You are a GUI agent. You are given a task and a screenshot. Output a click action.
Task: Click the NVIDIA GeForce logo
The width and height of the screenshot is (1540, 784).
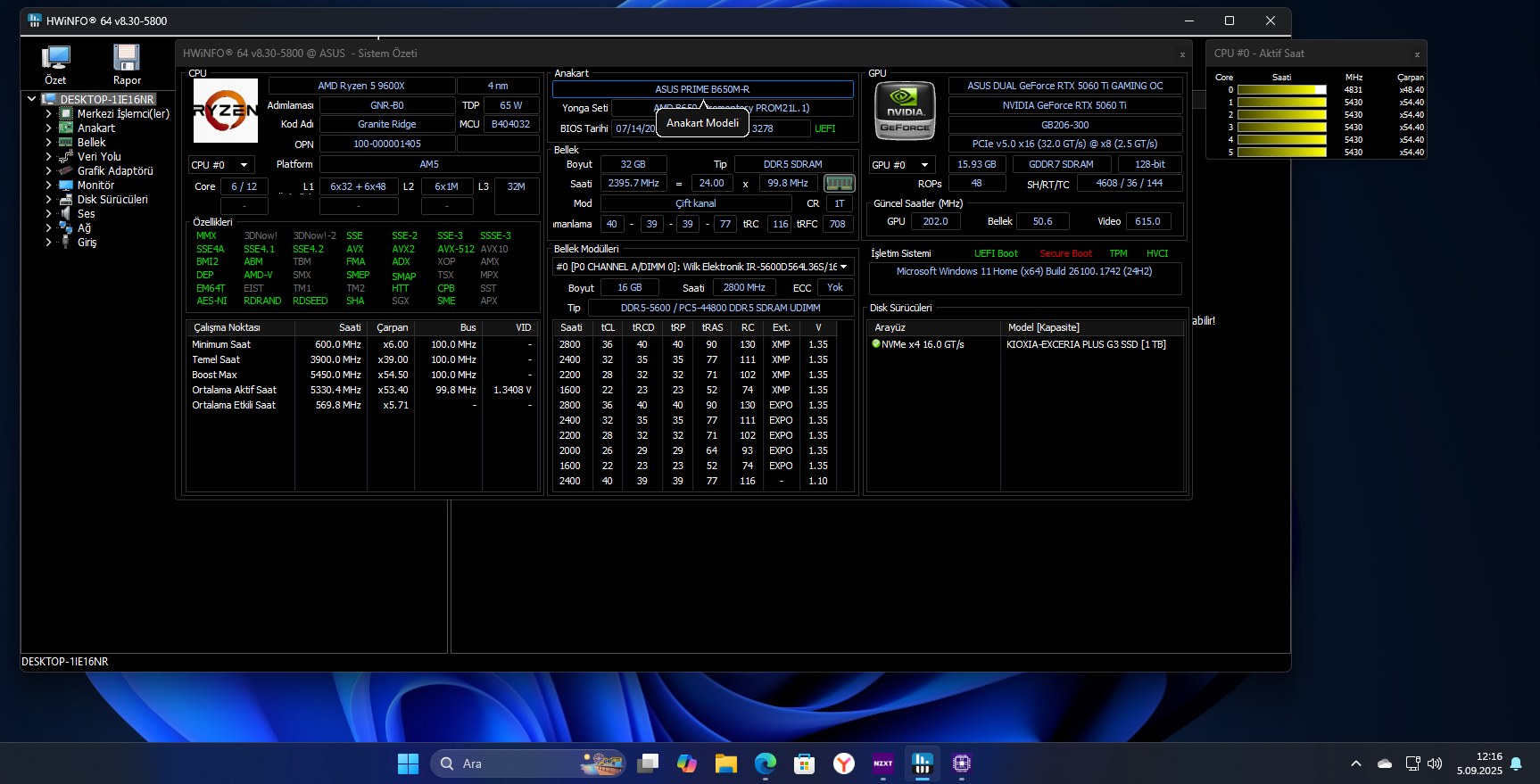(905, 111)
